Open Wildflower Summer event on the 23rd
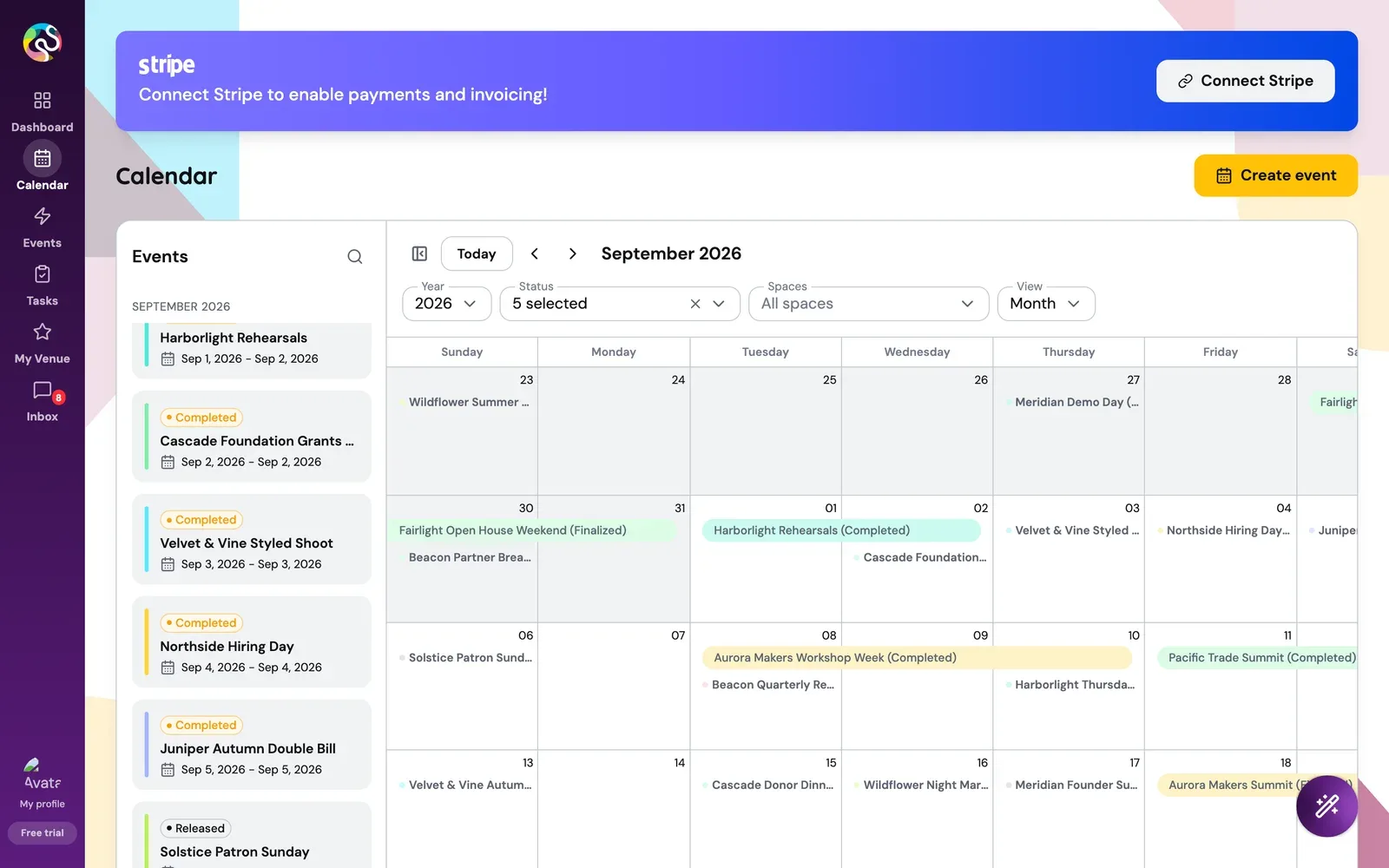1389x868 pixels. coord(464,402)
